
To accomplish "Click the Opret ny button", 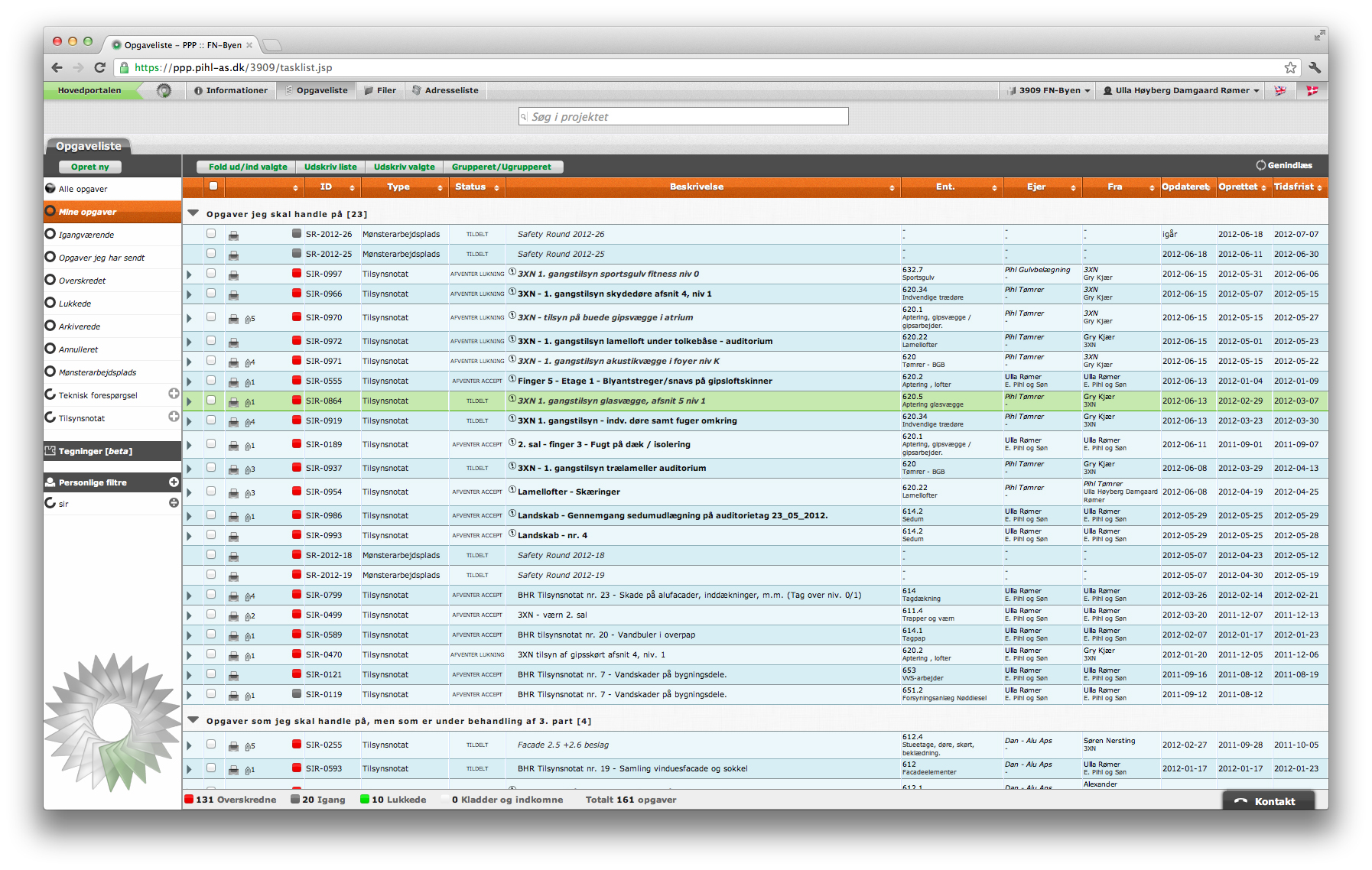I will coord(90,167).
